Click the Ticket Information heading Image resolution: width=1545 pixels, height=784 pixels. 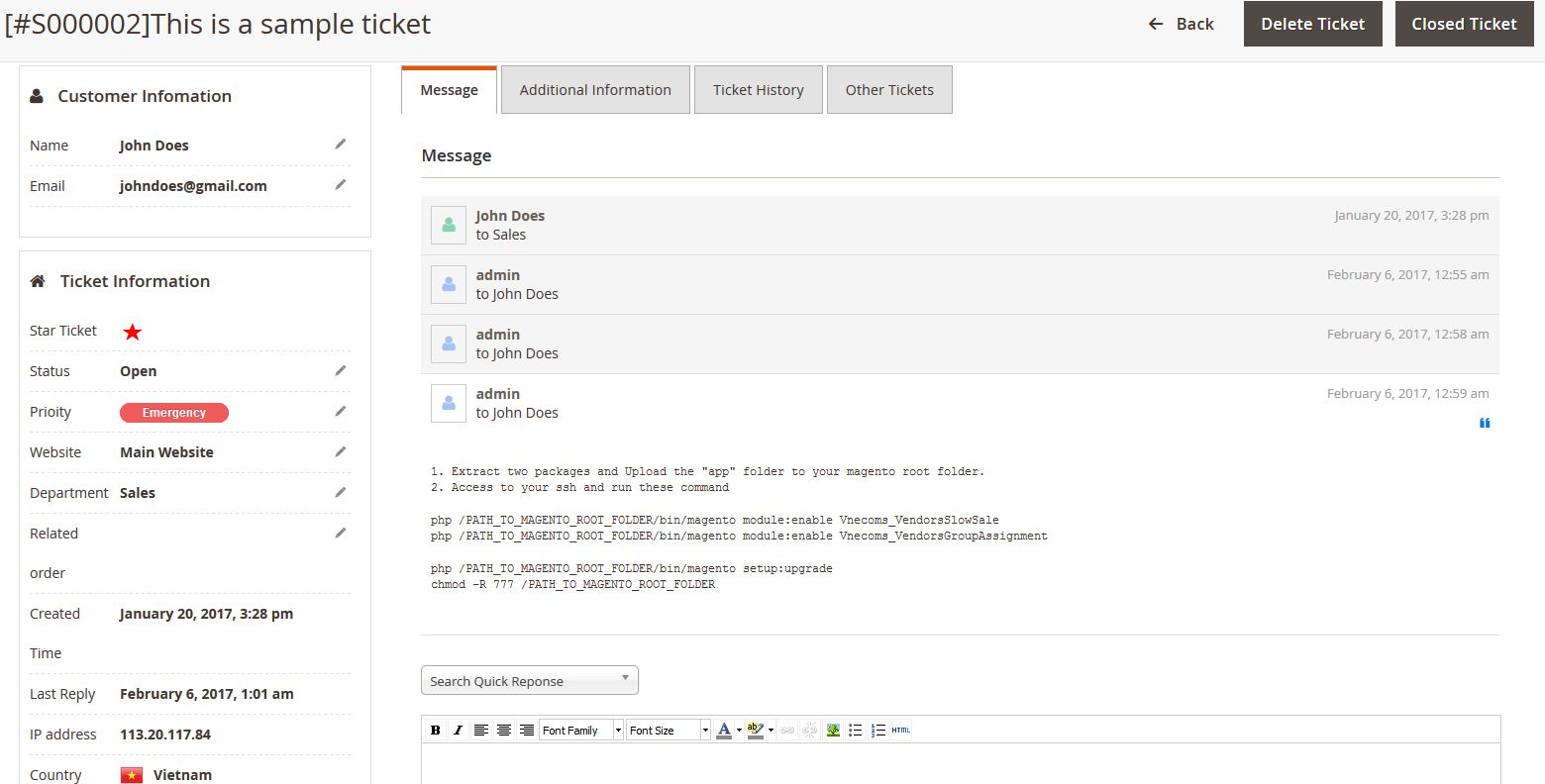[x=135, y=281]
